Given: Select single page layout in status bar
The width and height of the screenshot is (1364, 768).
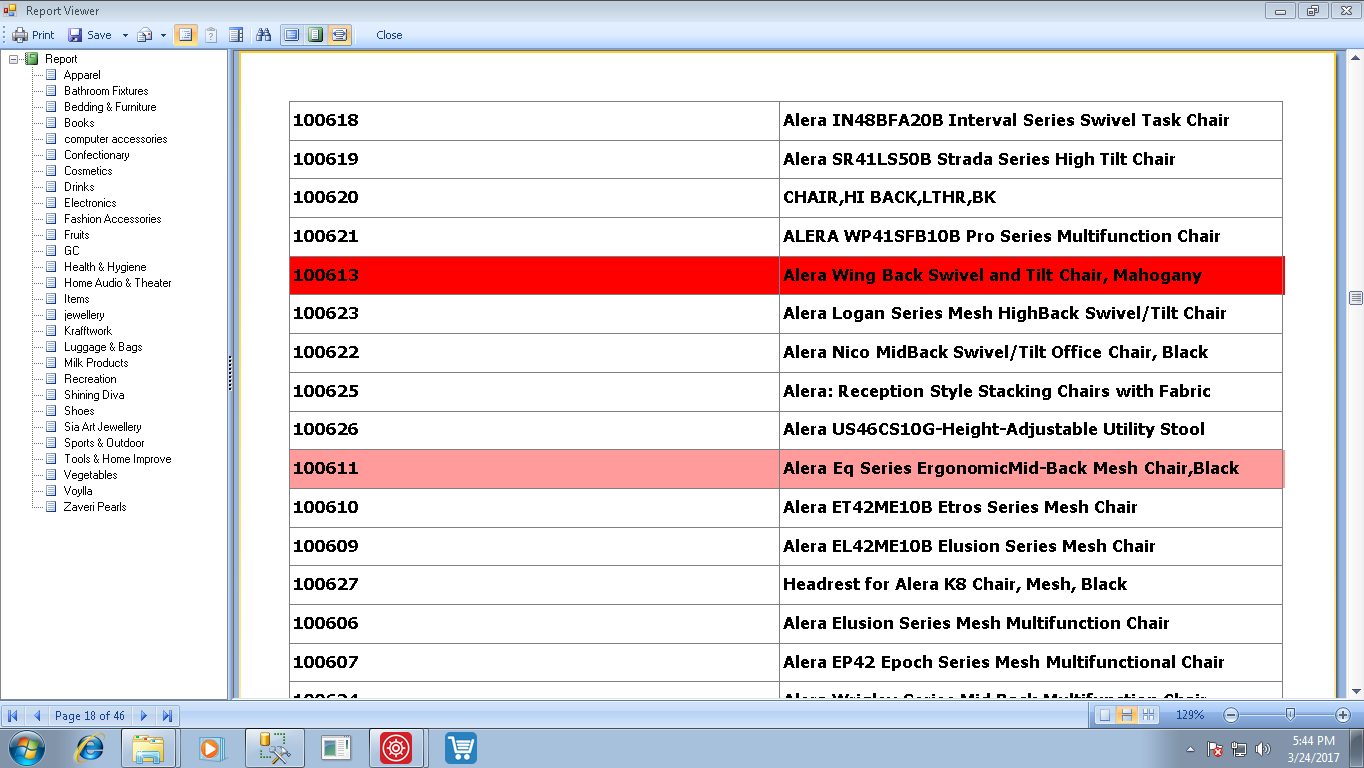Looking at the screenshot, I should (x=1104, y=715).
